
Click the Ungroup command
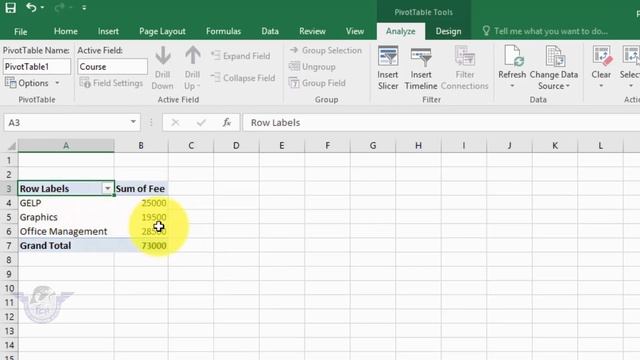[x=312, y=67]
